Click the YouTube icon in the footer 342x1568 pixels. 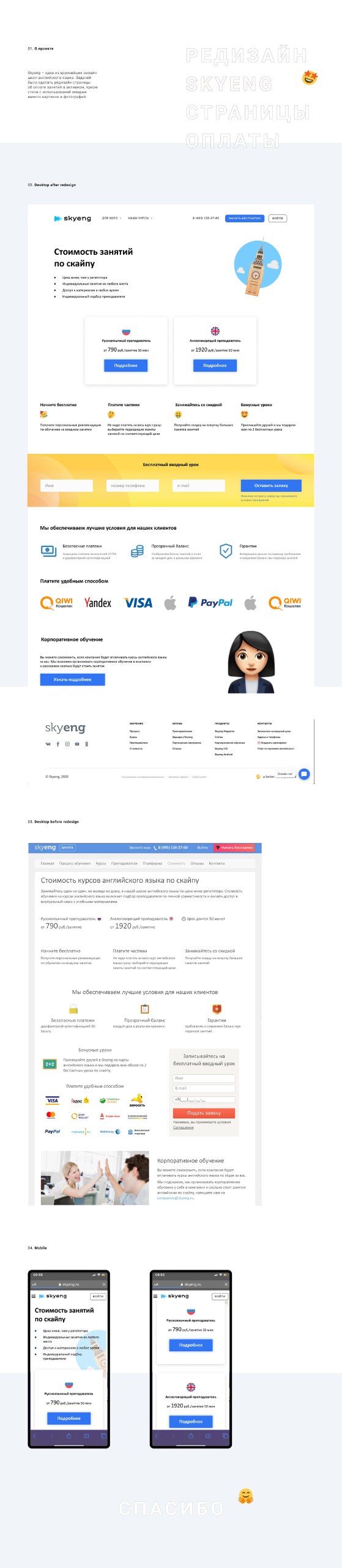77,744
